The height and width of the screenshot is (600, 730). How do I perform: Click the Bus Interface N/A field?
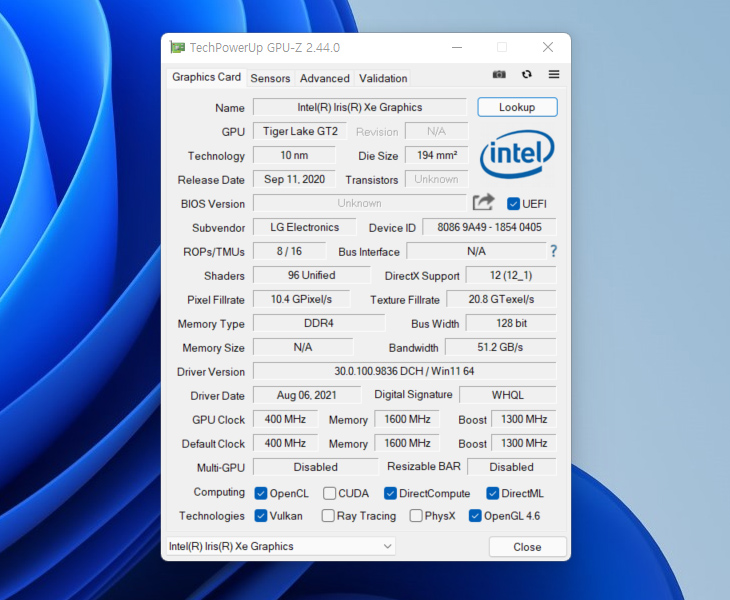(x=476, y=251)
